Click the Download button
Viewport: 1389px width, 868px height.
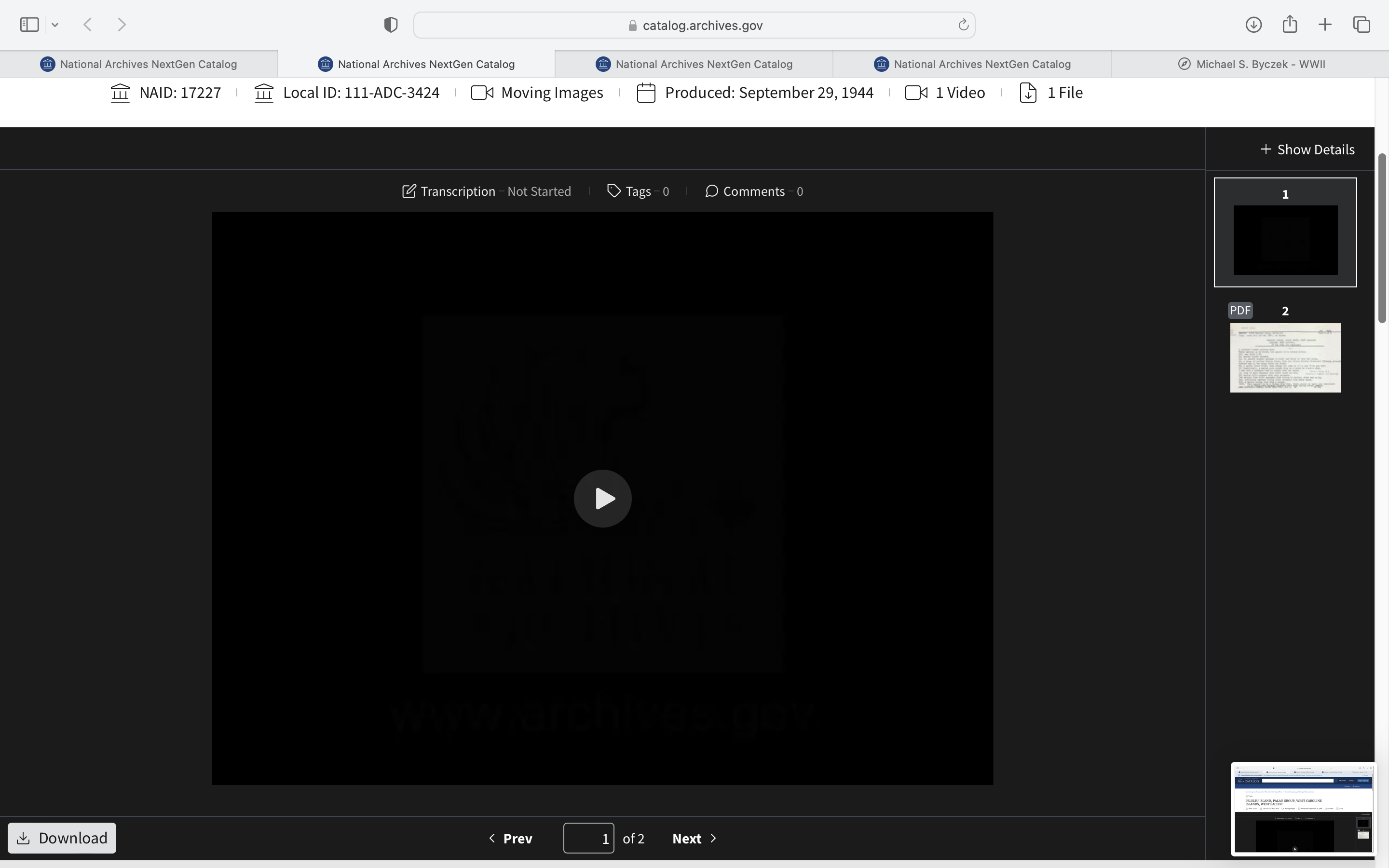point(62,838)
